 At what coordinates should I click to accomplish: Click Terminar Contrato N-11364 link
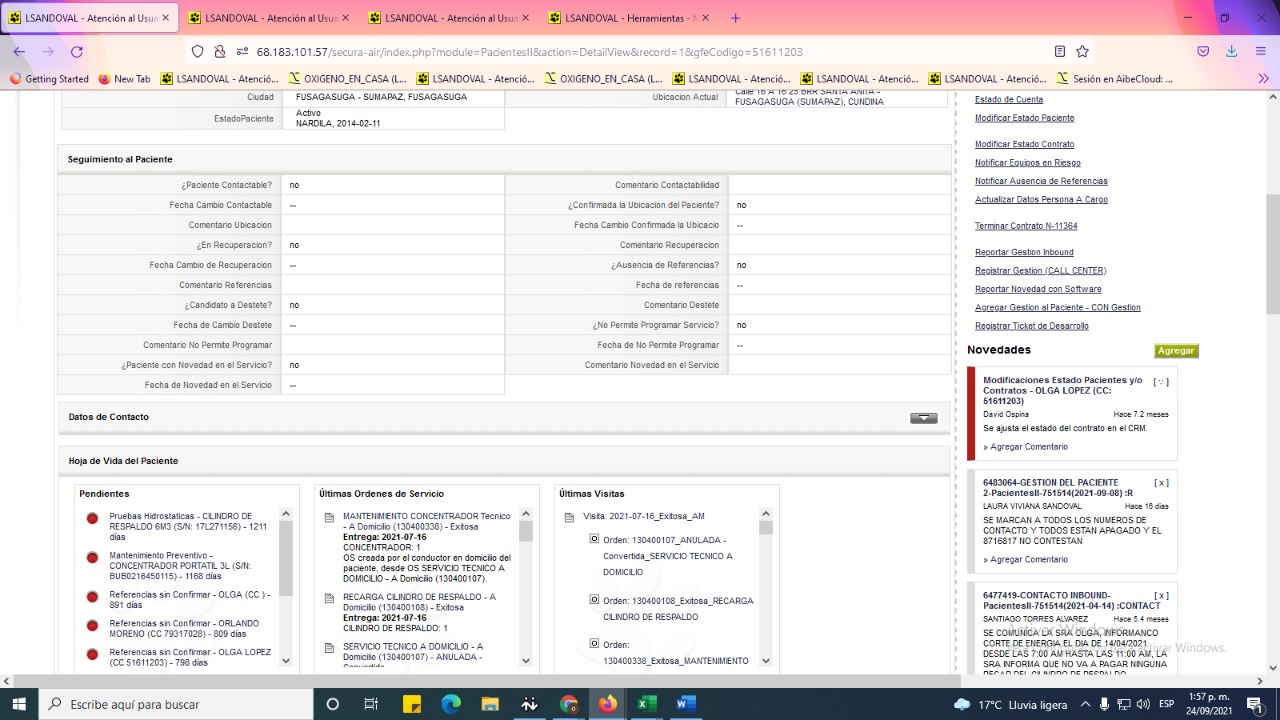tap(1026, 226)
